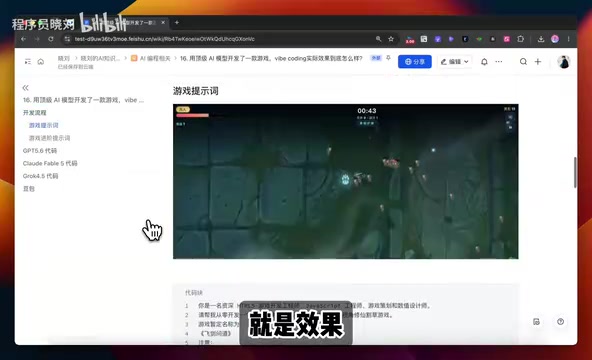Jump to 'Grok4.5 代码' in outline
The height and width of the screenshot is (360, 592).
pyautogui.click(x=40, y=176)
